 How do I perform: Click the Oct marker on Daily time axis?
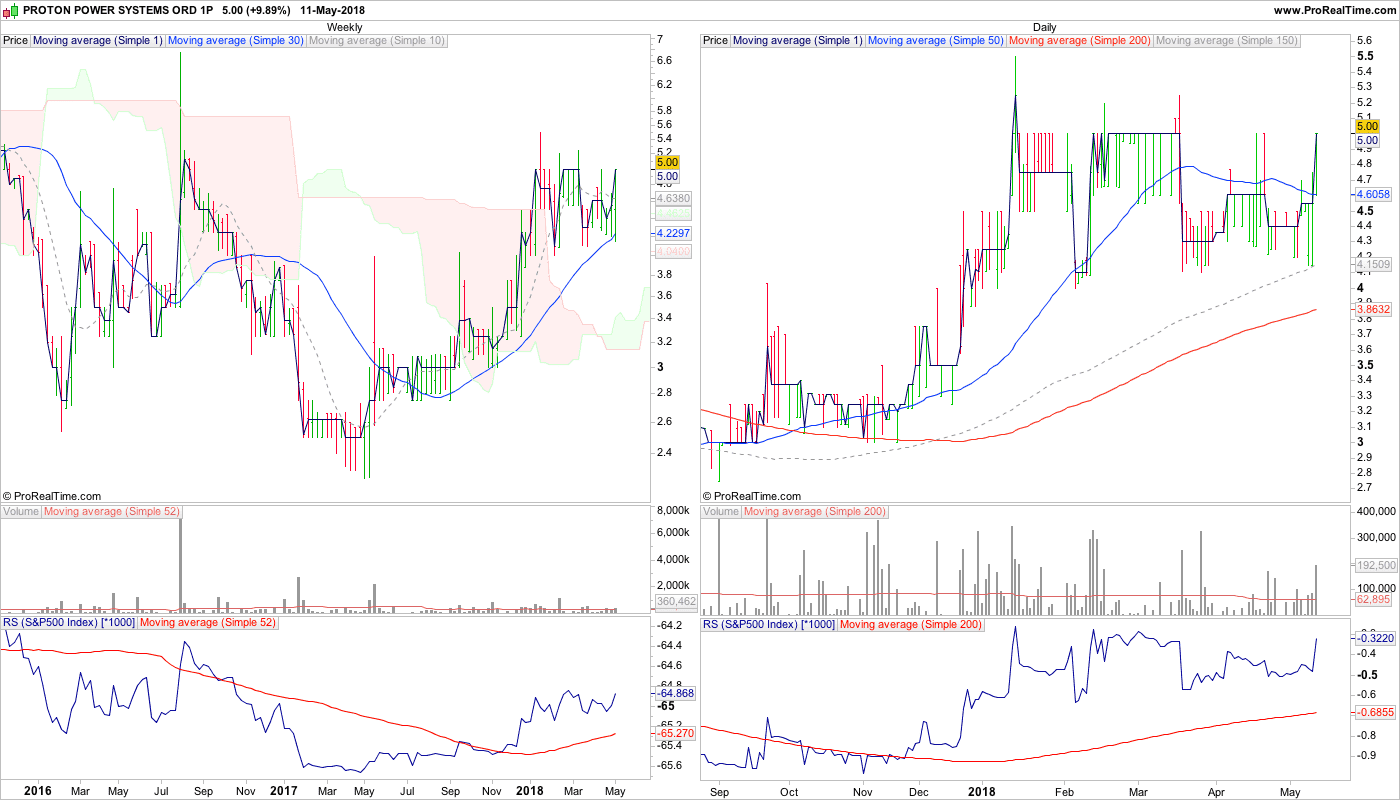790,791
